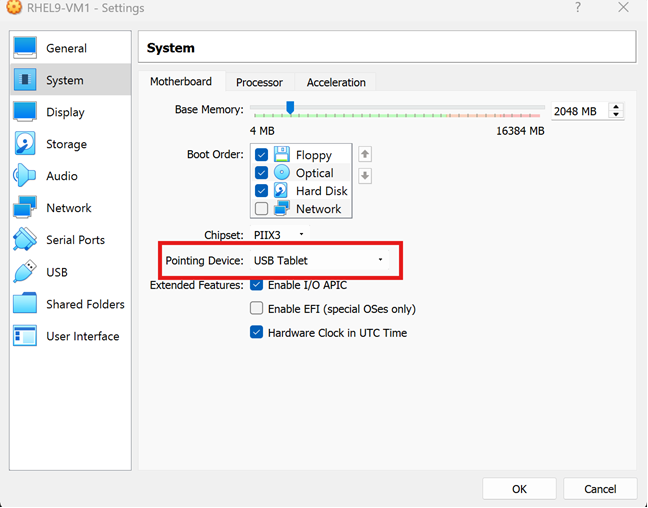Click OK to save settings
This screenshot has height=508, width=648.
coord(519,489)
